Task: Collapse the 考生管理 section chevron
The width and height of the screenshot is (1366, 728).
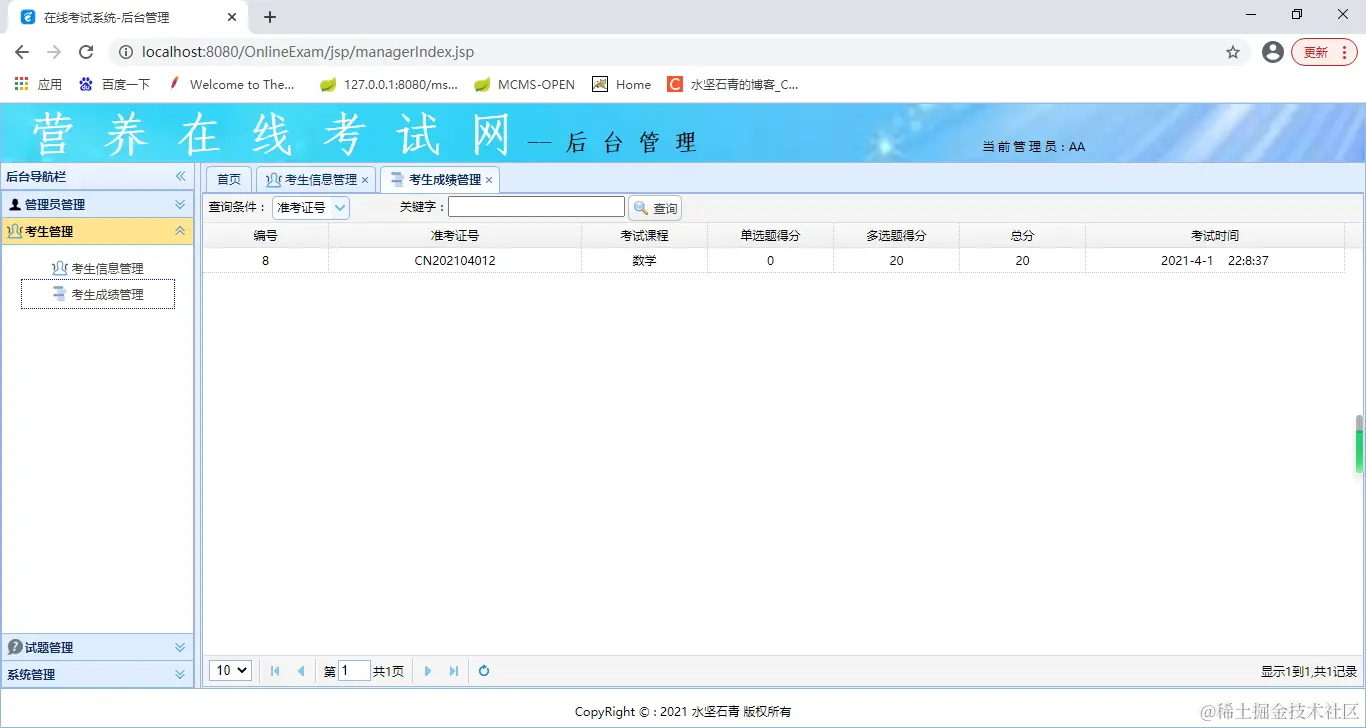Action: [180, 230]
